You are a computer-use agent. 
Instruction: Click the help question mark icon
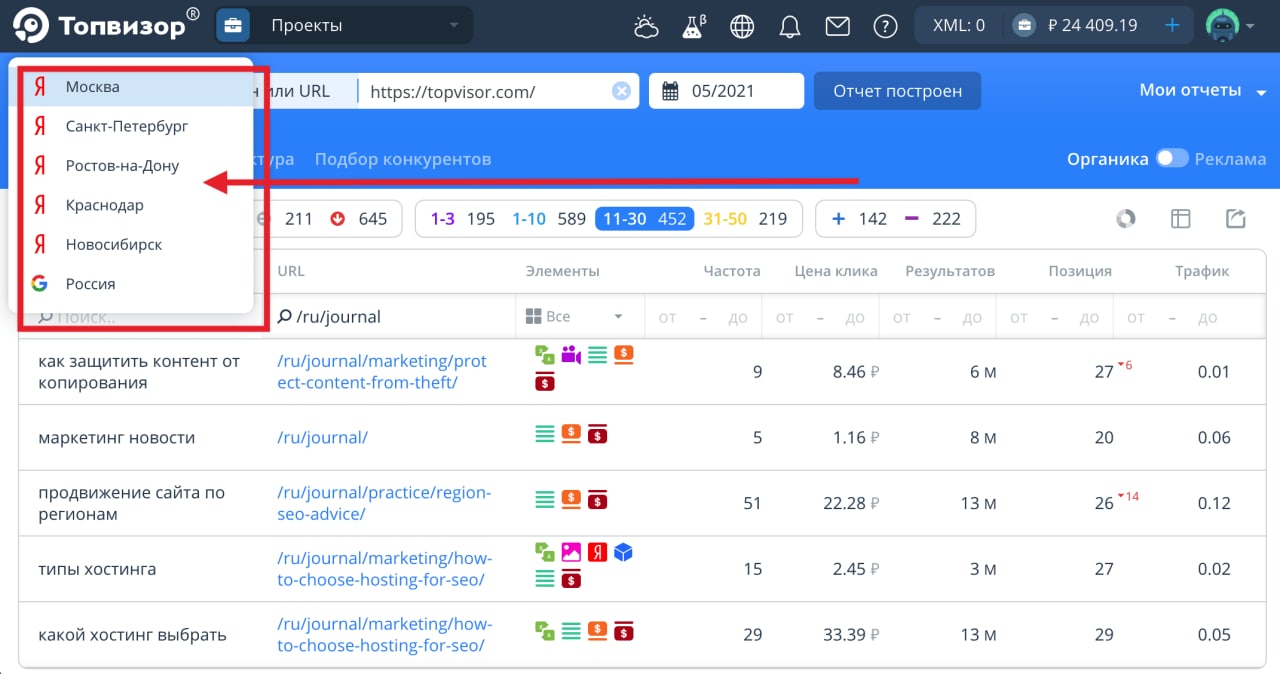point(885,27)
